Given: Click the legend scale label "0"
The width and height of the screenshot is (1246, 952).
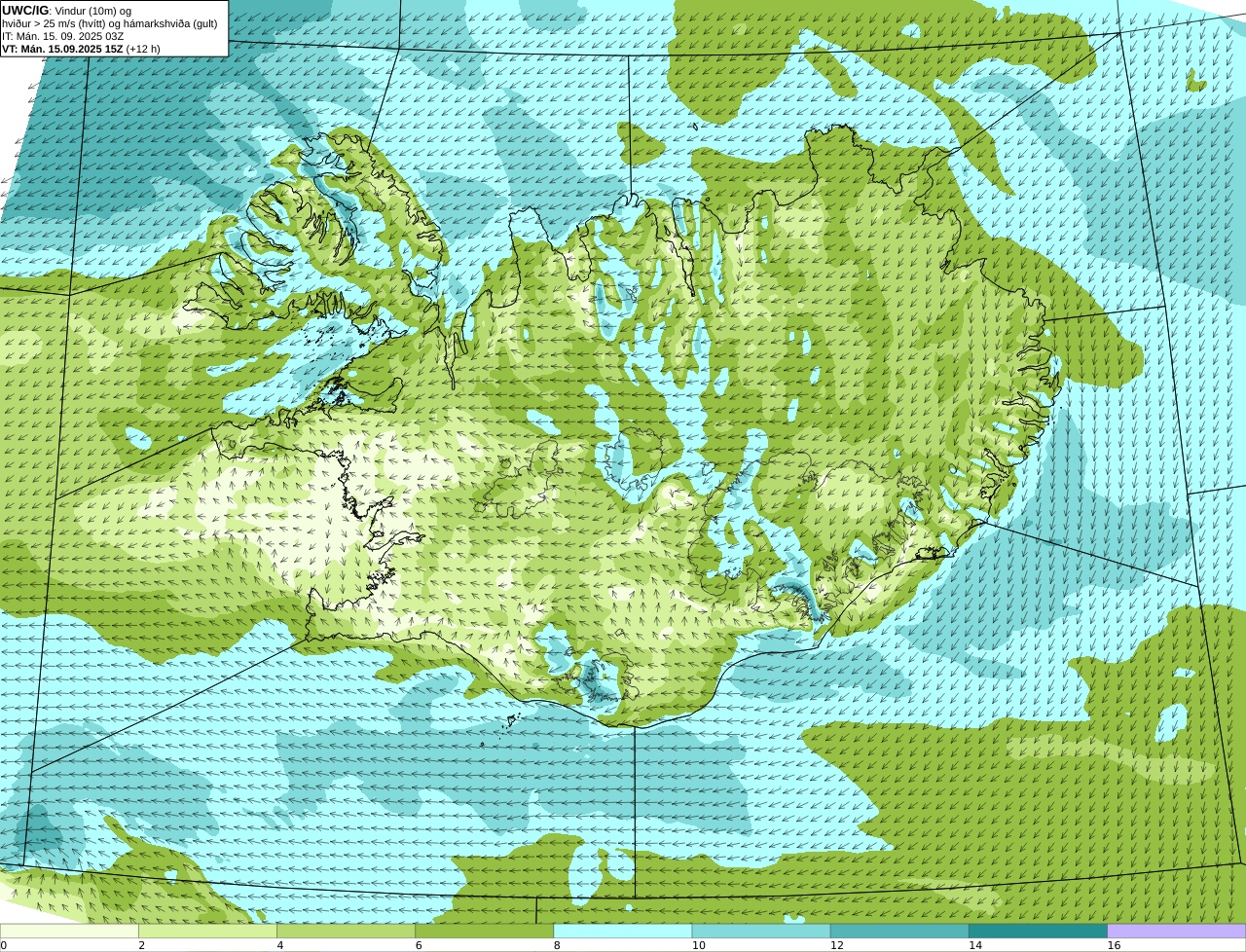Looking at the screenshot, I should [4, 945].
